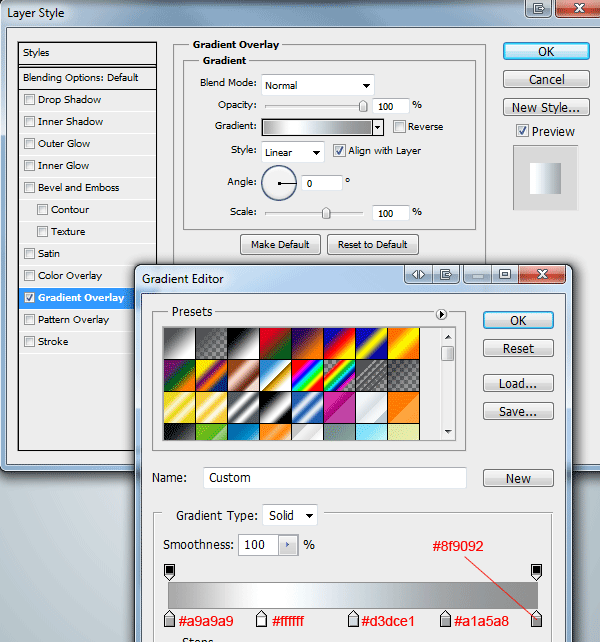Enable the Inner Shadow checkbox
Screen dimensions: 600x642
pos(29,122)
